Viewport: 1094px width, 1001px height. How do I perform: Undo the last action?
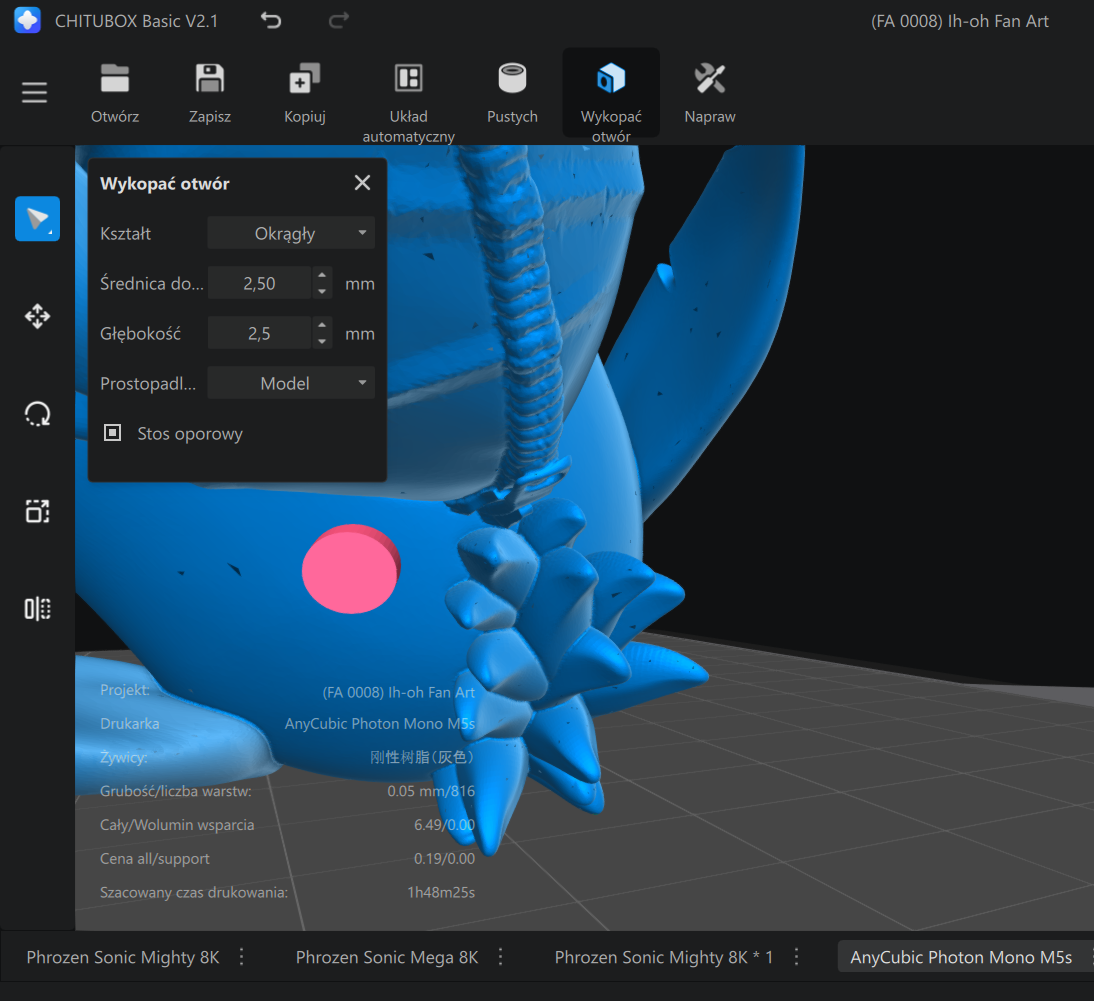coord(271,21)
